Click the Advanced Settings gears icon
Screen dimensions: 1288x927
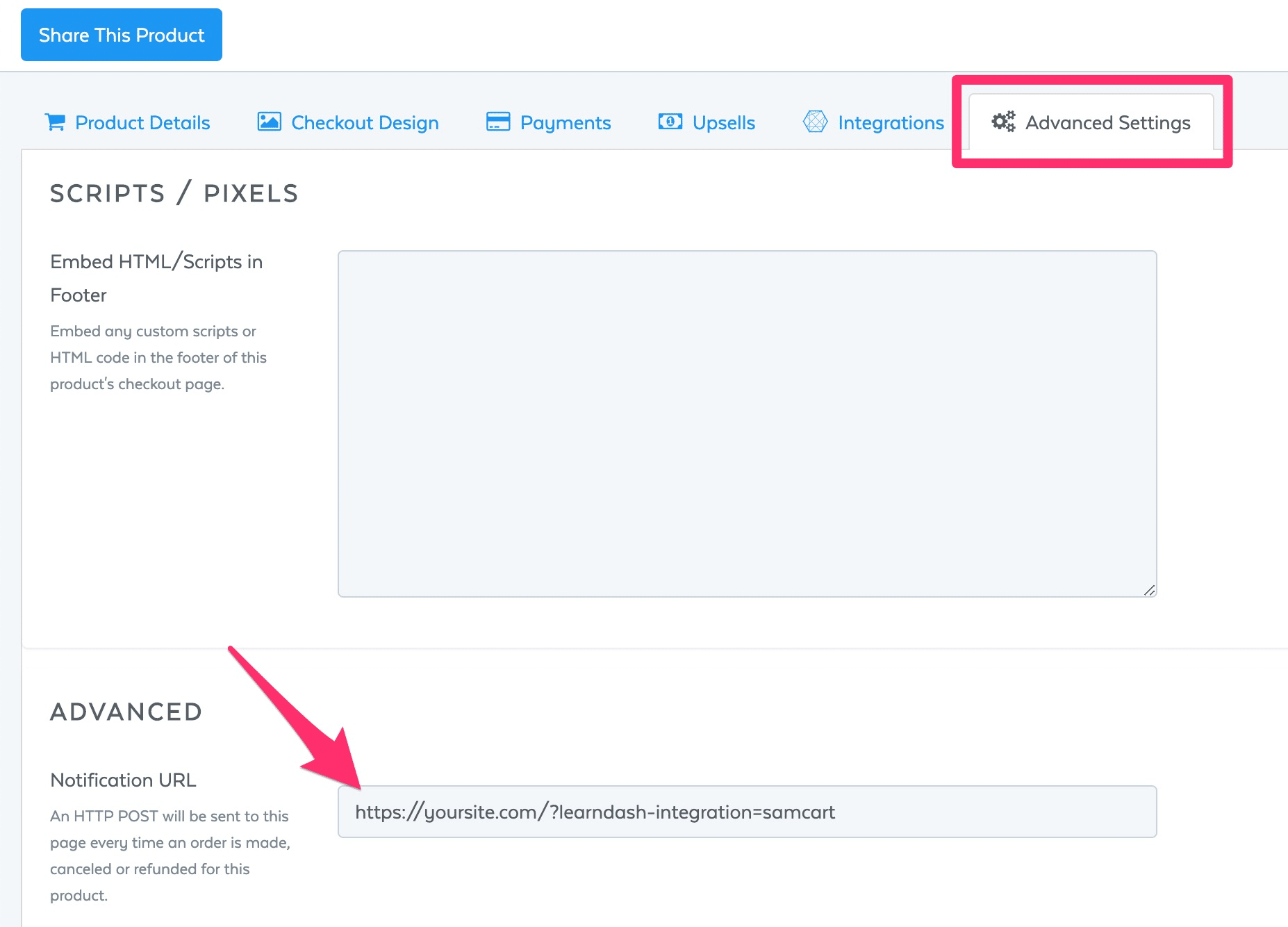click(1003, 122)
